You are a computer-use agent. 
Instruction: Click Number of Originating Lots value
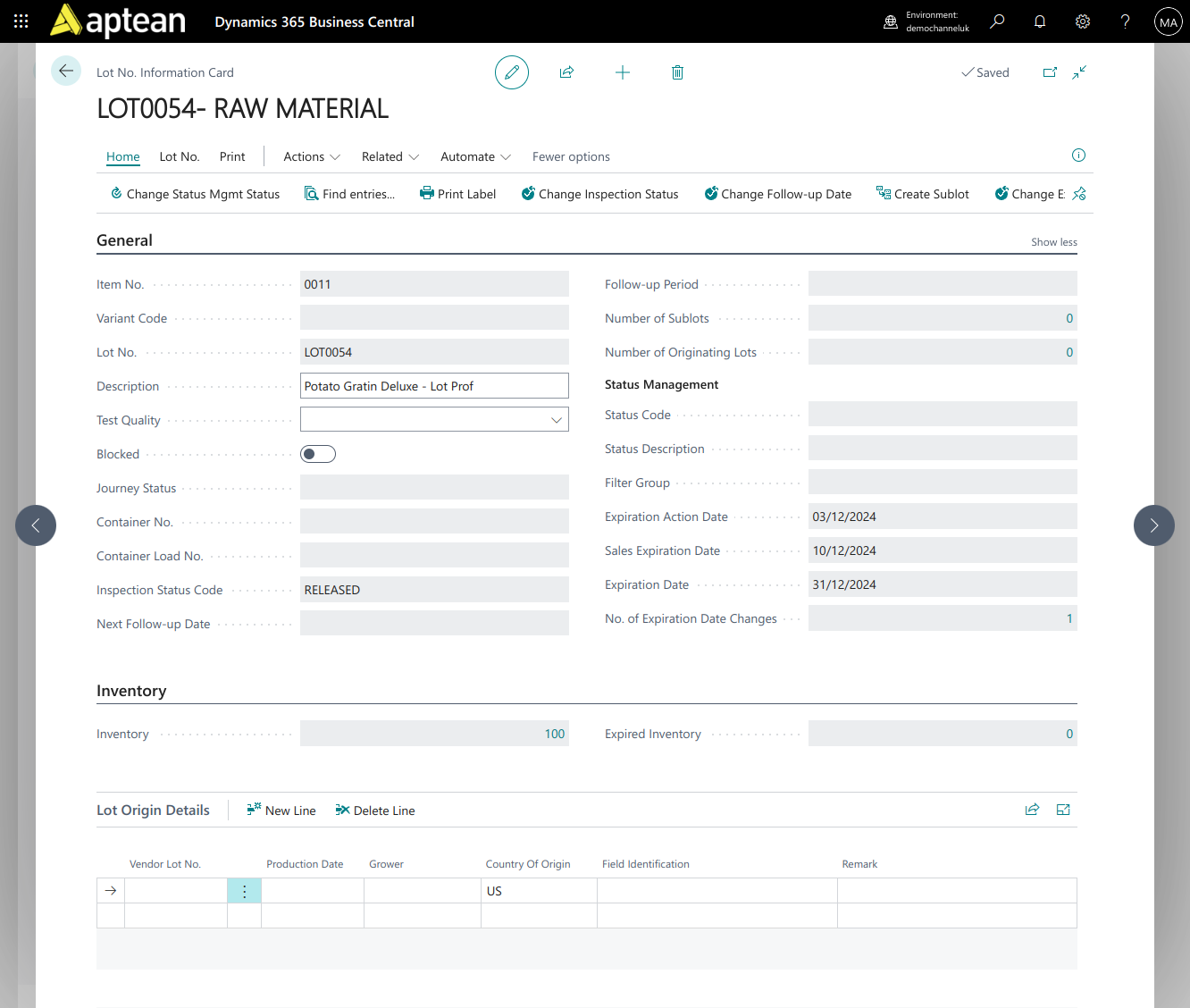point(943,352)
